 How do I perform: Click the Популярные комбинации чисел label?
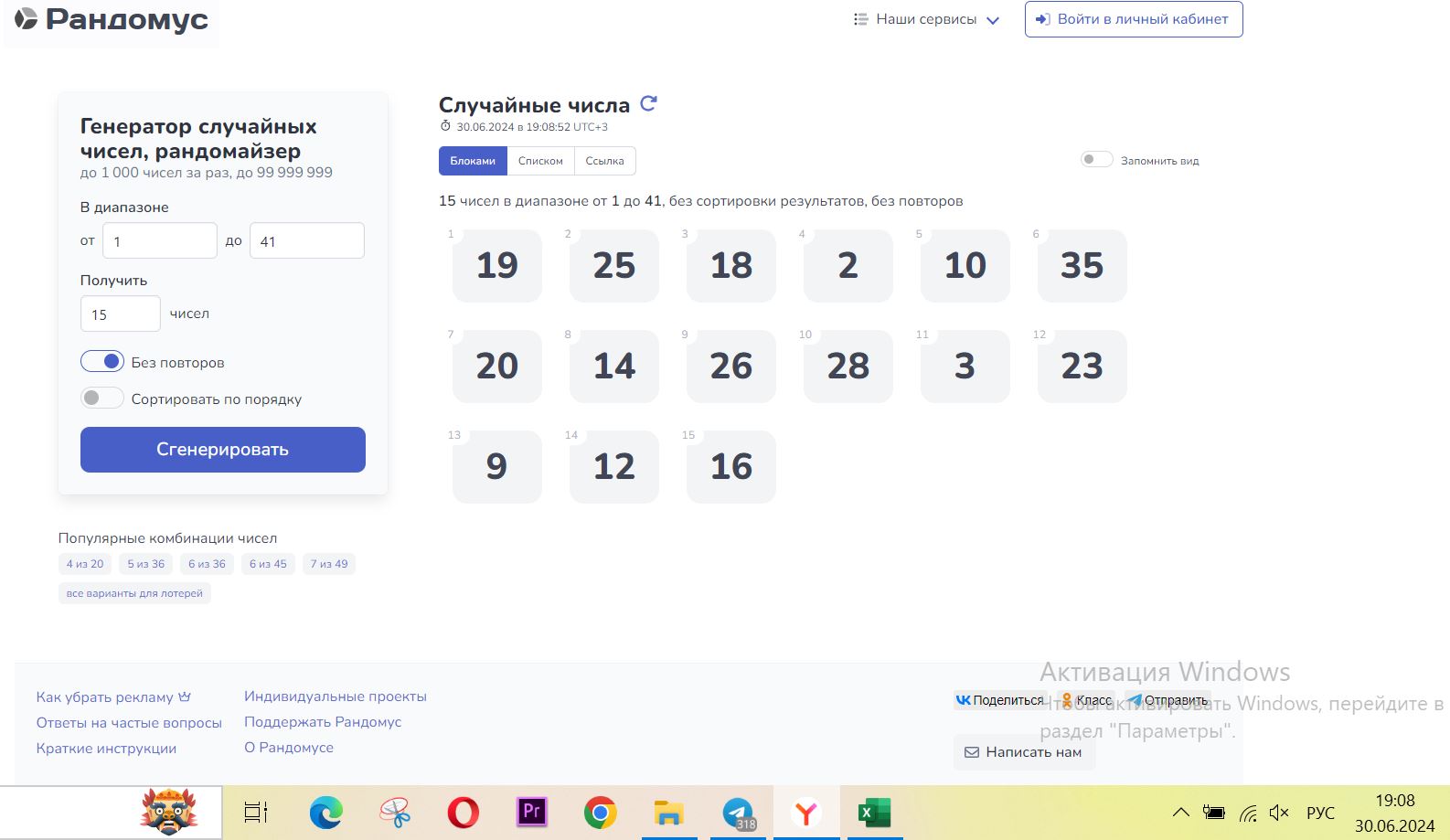click(x=167, y=538)
